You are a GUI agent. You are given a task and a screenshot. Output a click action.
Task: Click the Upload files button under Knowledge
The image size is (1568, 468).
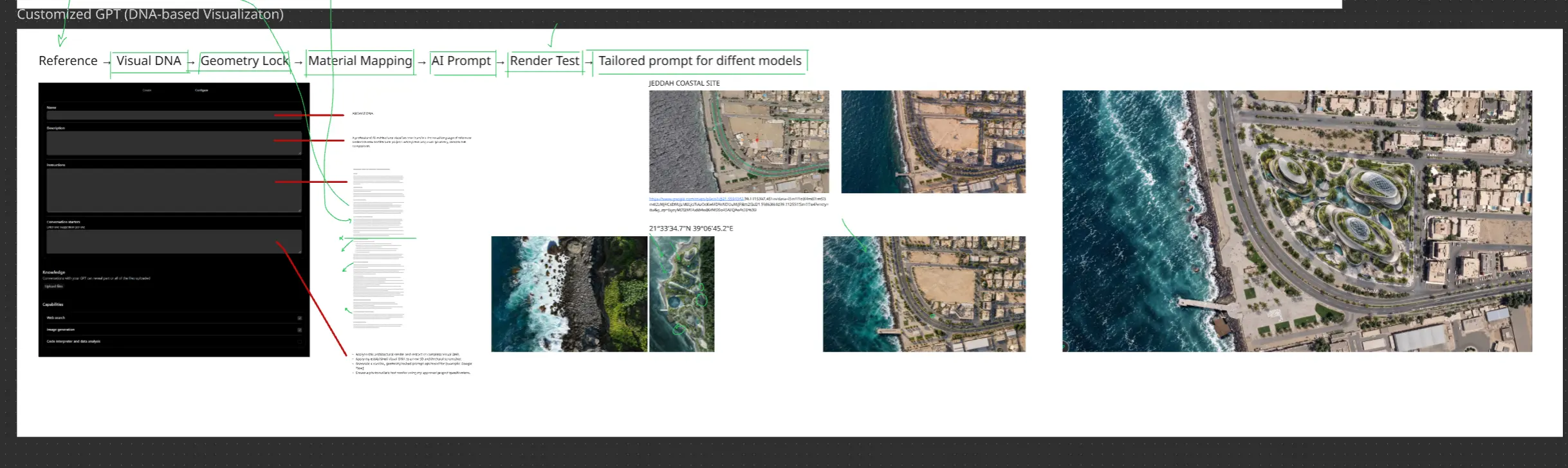coord(54,286)
